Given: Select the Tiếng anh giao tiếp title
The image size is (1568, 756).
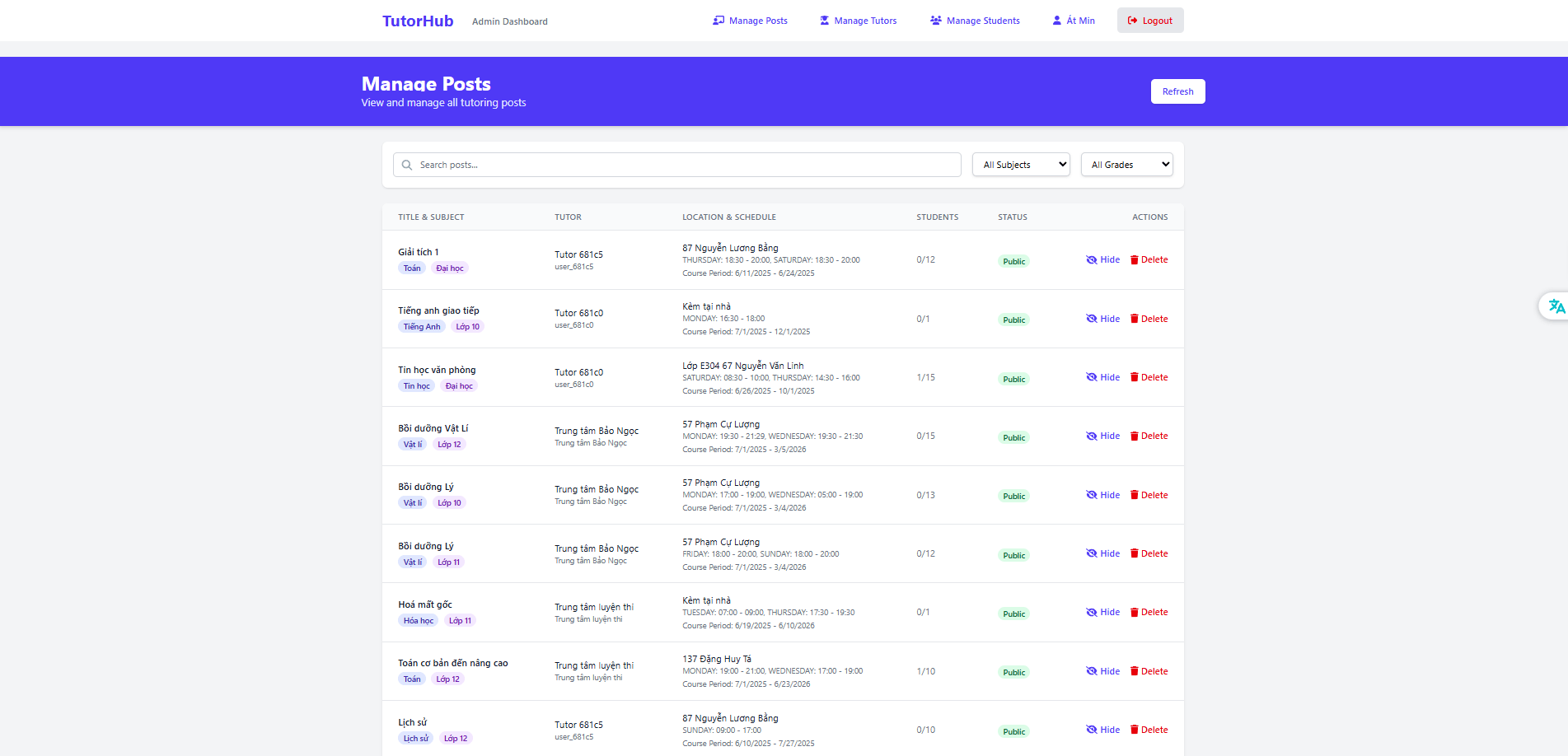Looking at the screenshot, I should [438, 310].
